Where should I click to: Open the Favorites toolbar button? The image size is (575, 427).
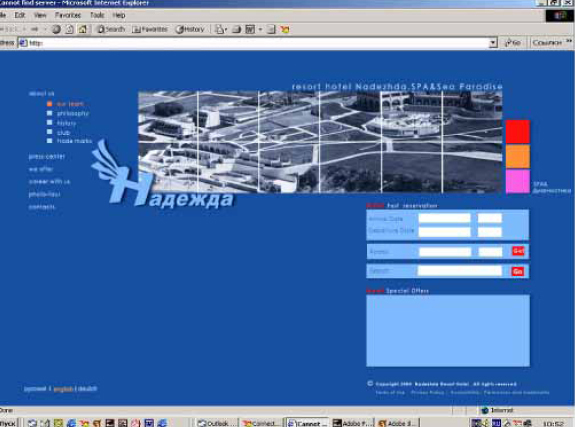pyautogui.click(x=150, y=29)
